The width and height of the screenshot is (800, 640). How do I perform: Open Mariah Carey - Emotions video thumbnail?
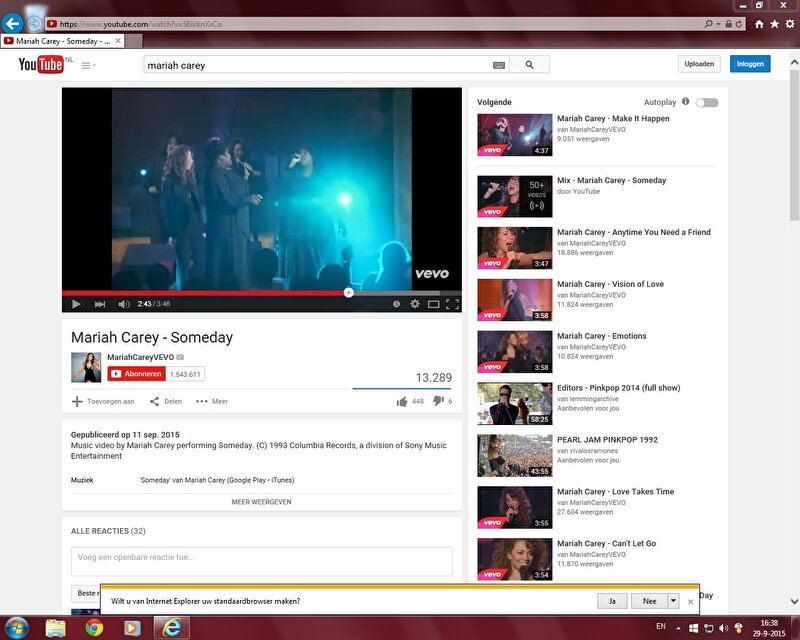click(514, 351)
